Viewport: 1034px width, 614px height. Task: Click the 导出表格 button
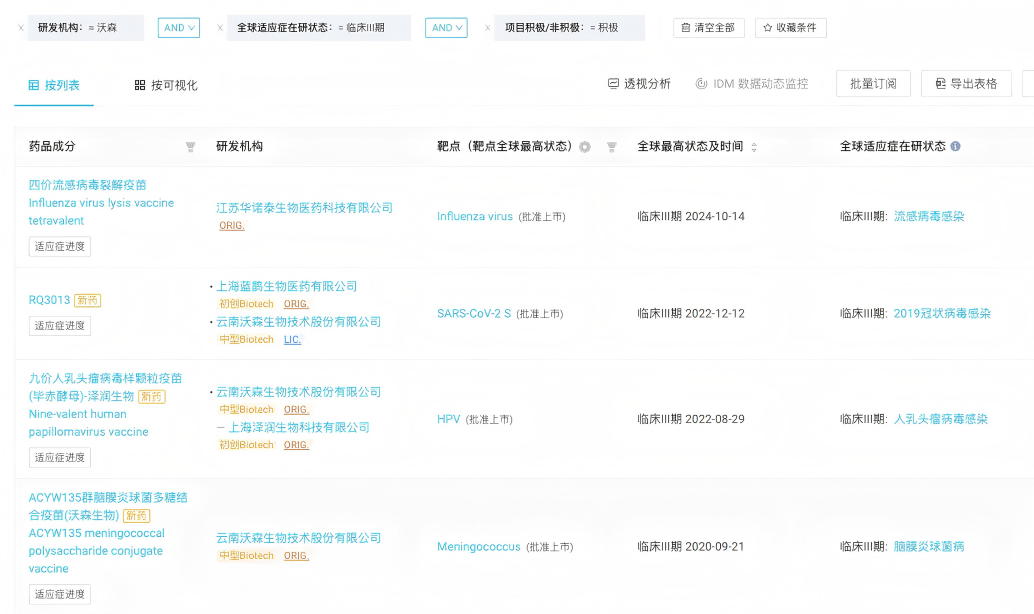click(966, 84)
